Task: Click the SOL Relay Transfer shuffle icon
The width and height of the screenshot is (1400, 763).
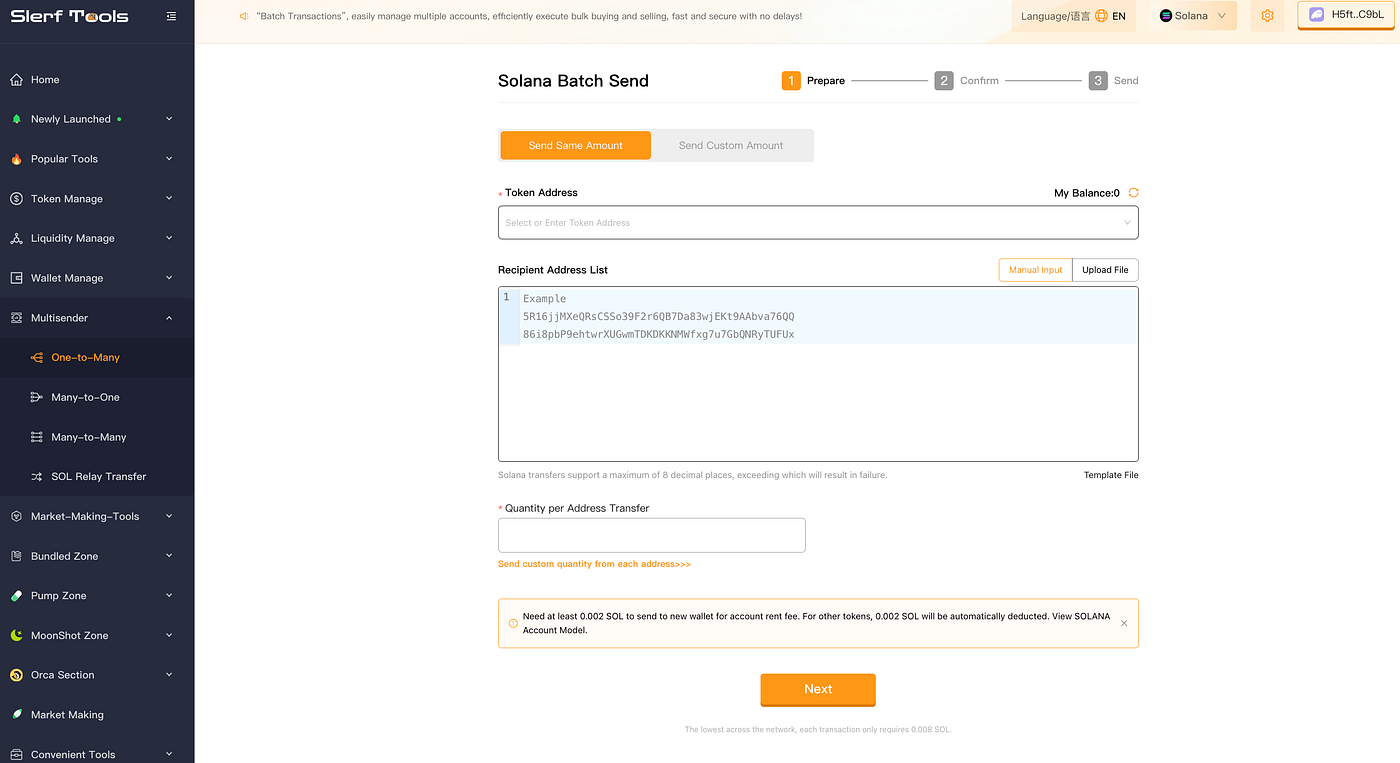Action: click(37, 477)
